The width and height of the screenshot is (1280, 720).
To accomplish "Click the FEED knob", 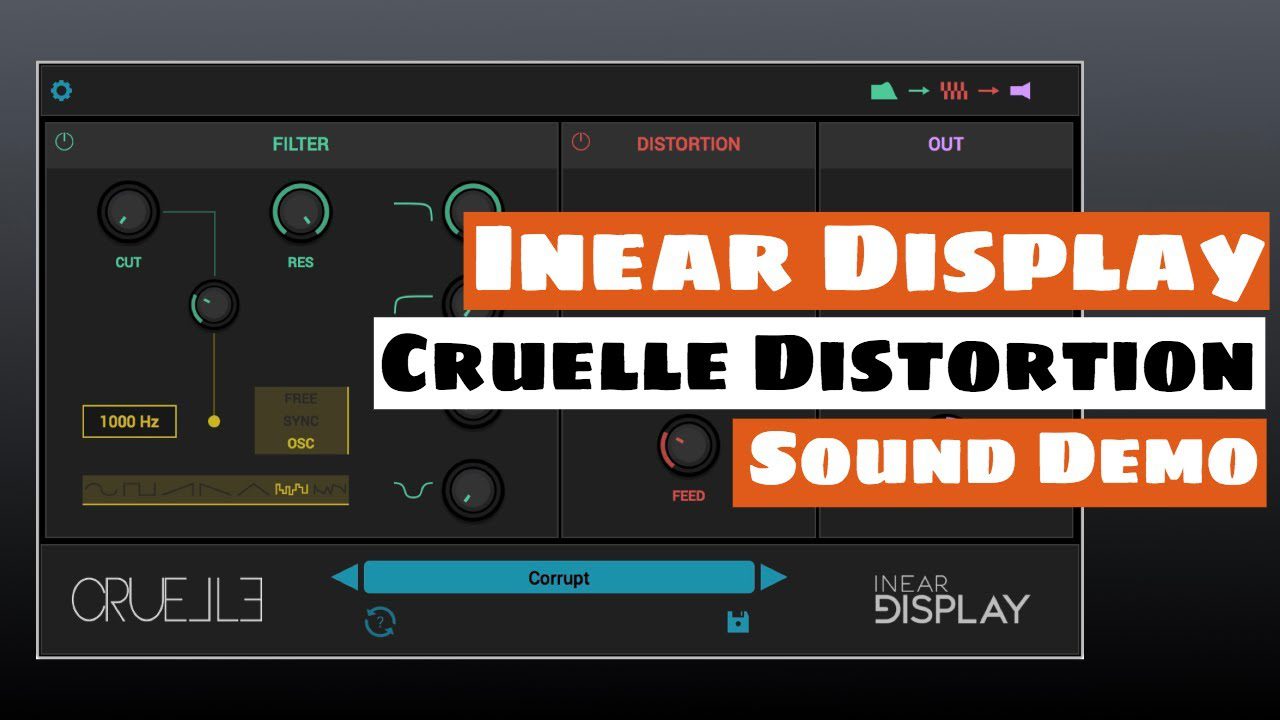I will (688, 445).
